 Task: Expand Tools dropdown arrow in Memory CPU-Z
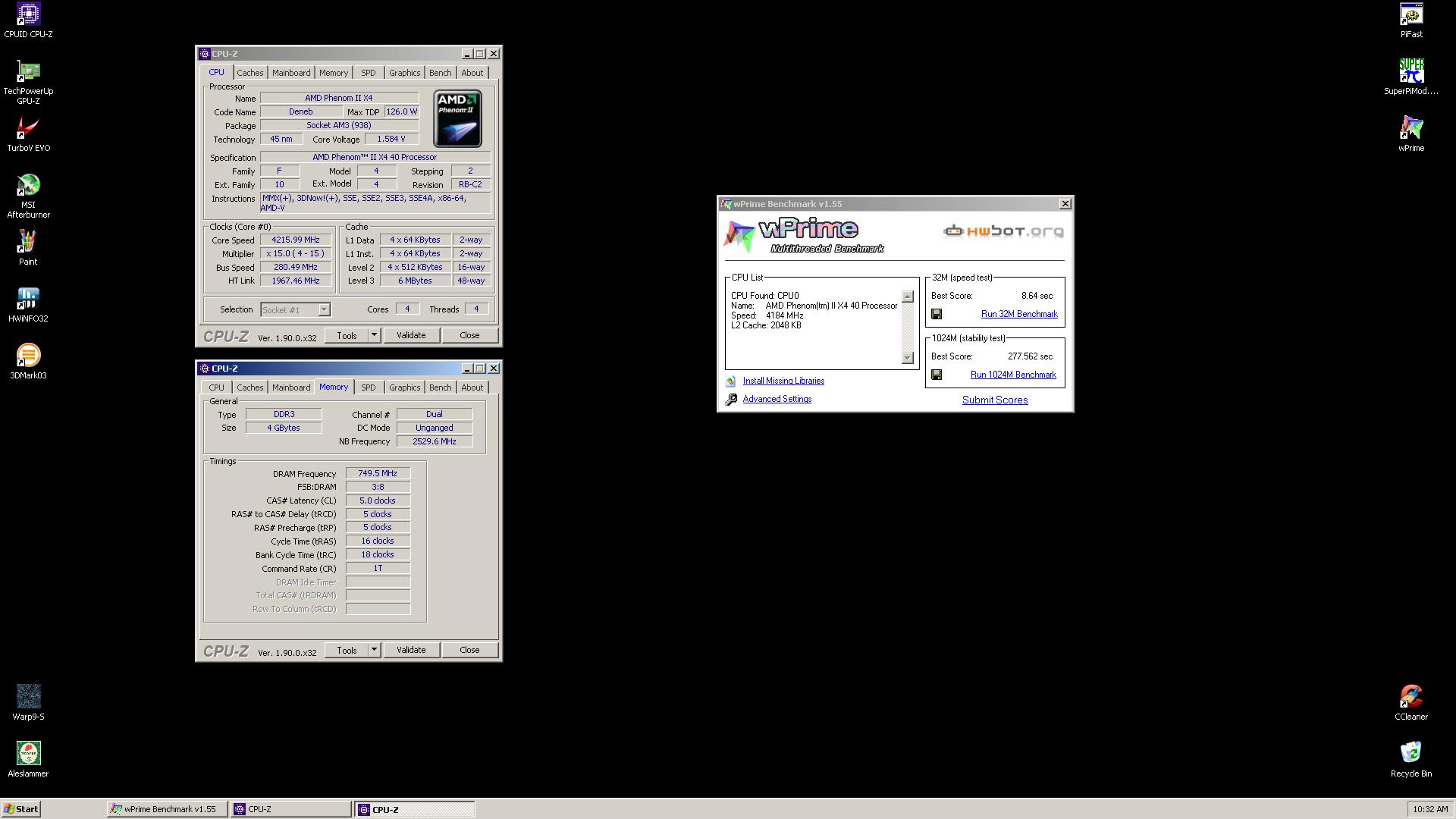374,650
